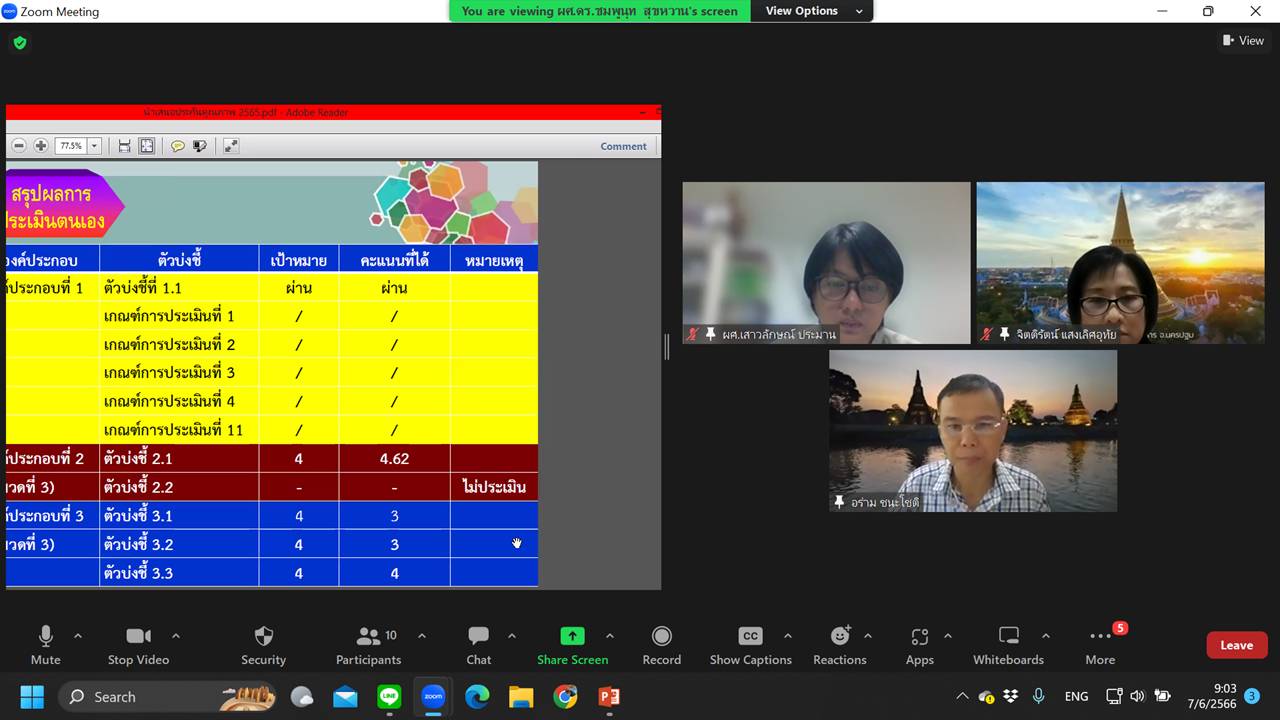Open Zoom Apps panel

(920, 645)
